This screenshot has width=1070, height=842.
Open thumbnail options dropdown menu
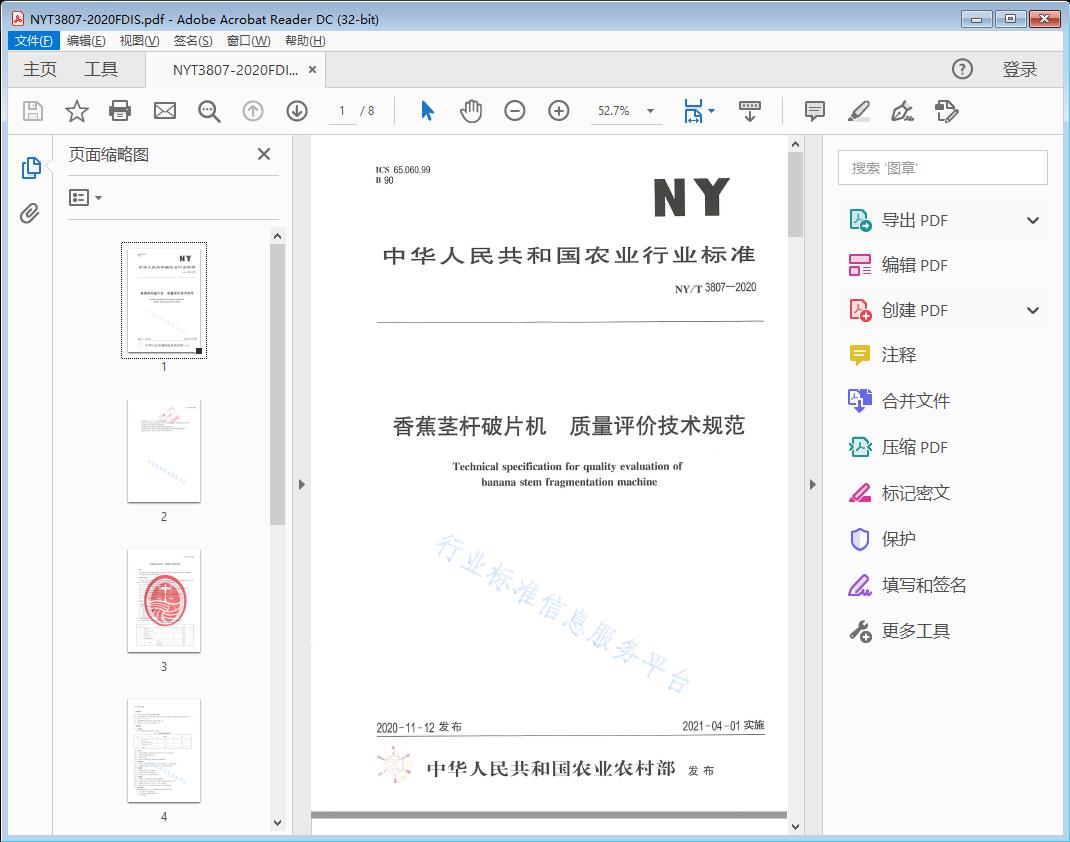pyautogui.click(x=86, y=198)
